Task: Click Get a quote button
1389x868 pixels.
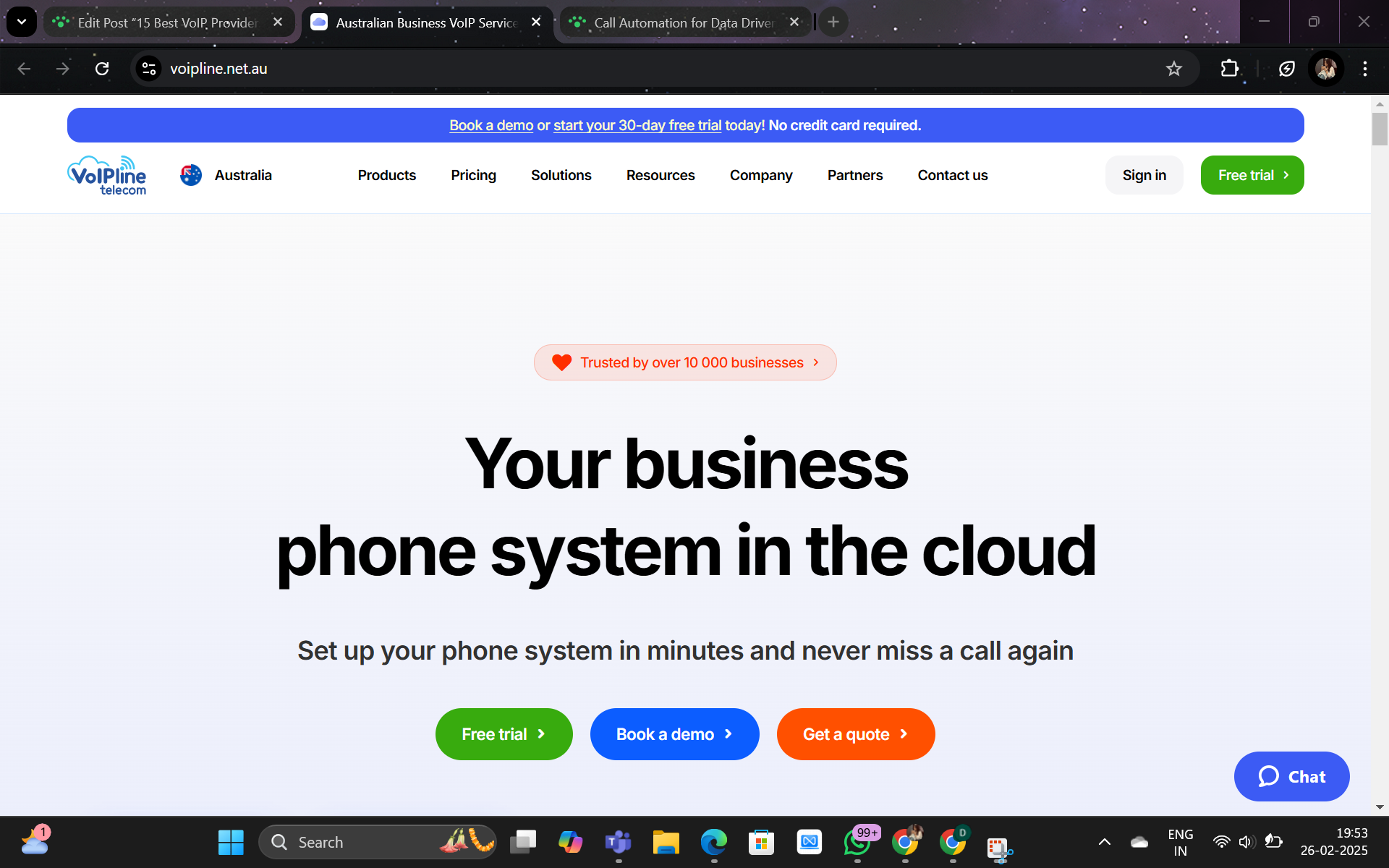Action: pyautogui.click(x=856, y=733)
